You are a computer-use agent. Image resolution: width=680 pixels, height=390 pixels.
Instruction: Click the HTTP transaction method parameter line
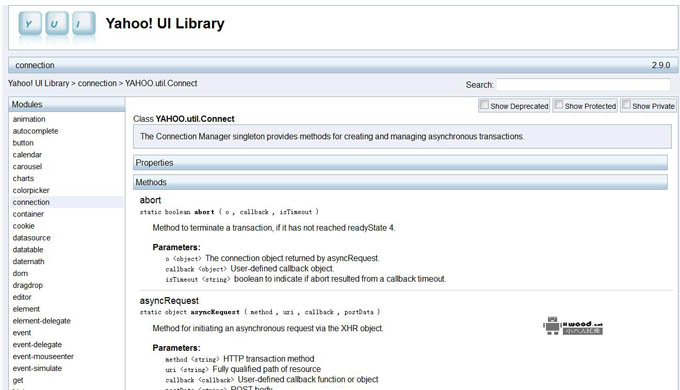(240, 359)
